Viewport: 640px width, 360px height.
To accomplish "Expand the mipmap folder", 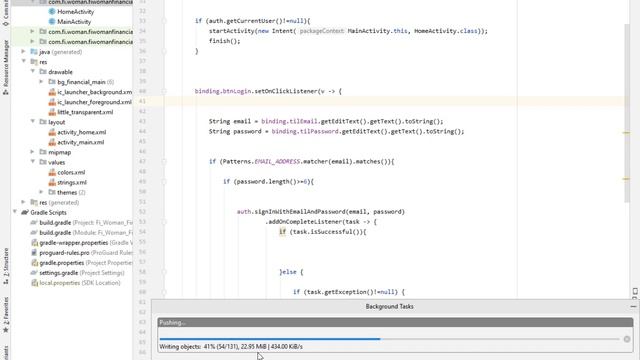I will click(x=32, y=151).
